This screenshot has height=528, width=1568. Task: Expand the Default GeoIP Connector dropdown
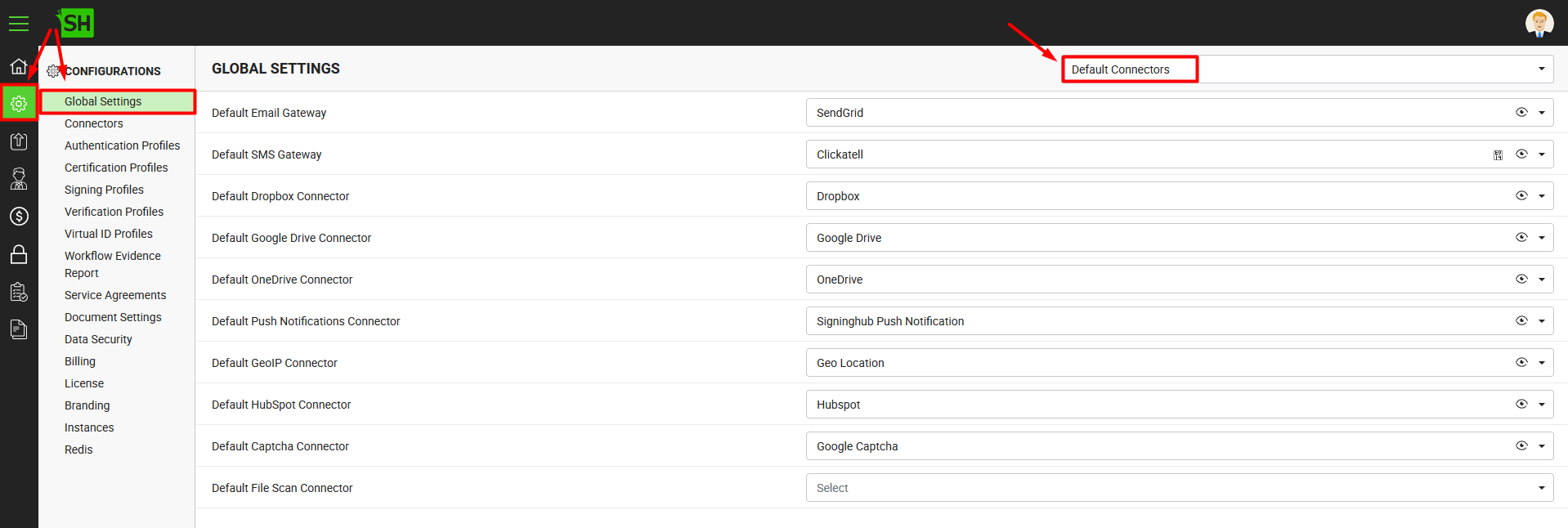(x=1542, y=363)
